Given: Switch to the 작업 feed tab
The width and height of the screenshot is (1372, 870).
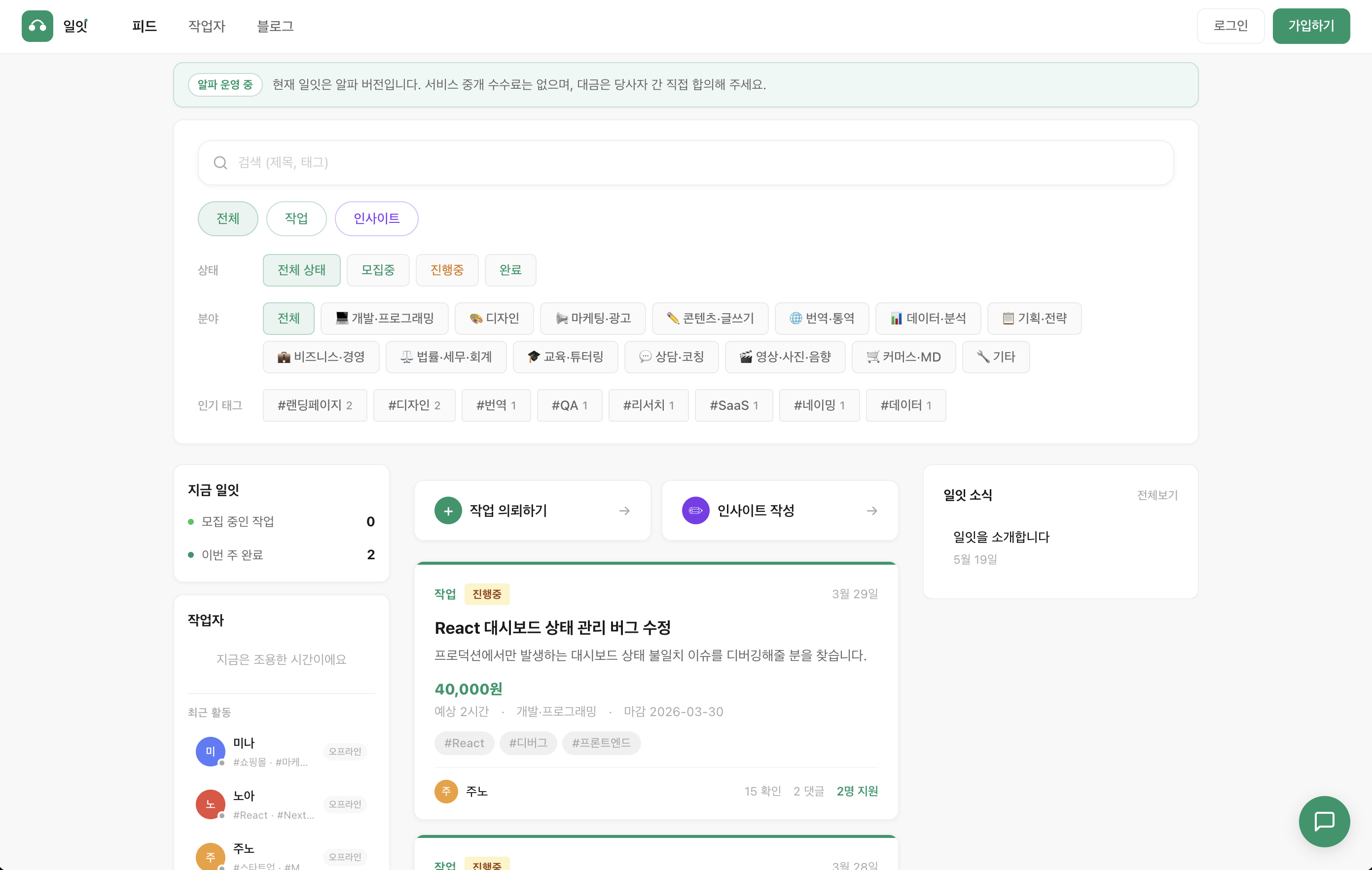Looking at the screenshot, I should (x=296, y=219).
